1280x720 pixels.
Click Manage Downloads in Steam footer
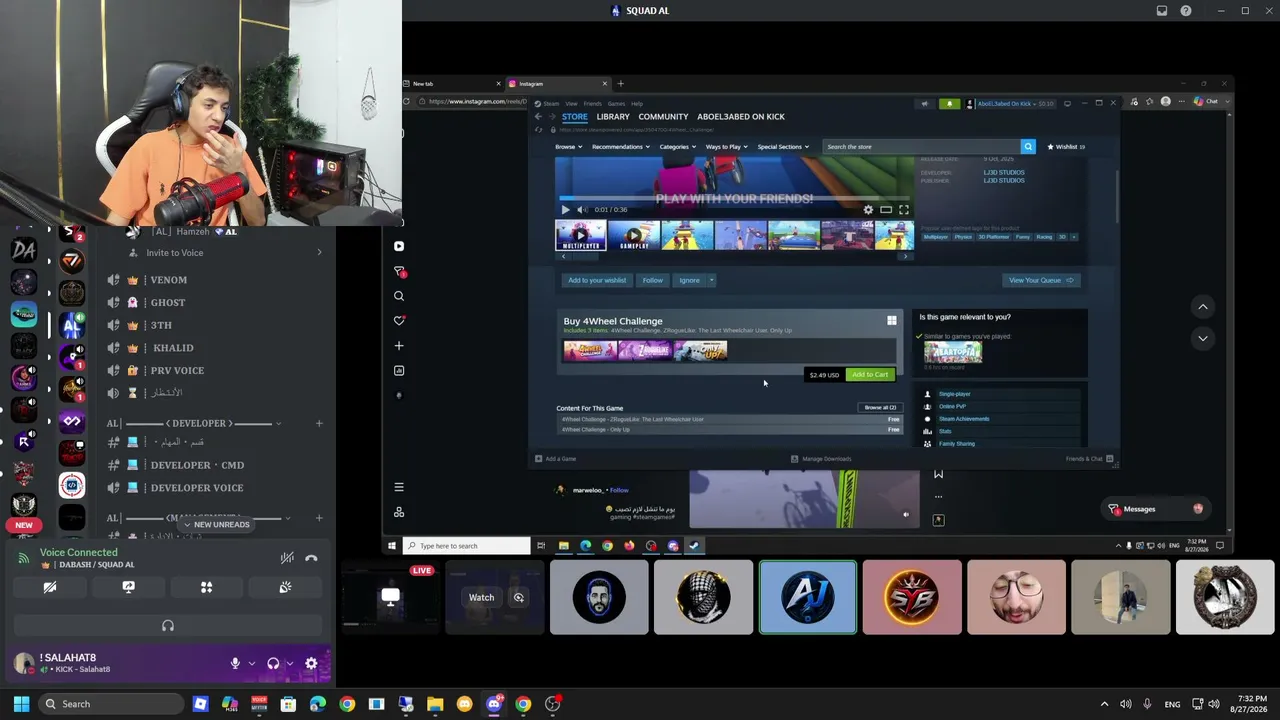[x=821, y=459]
